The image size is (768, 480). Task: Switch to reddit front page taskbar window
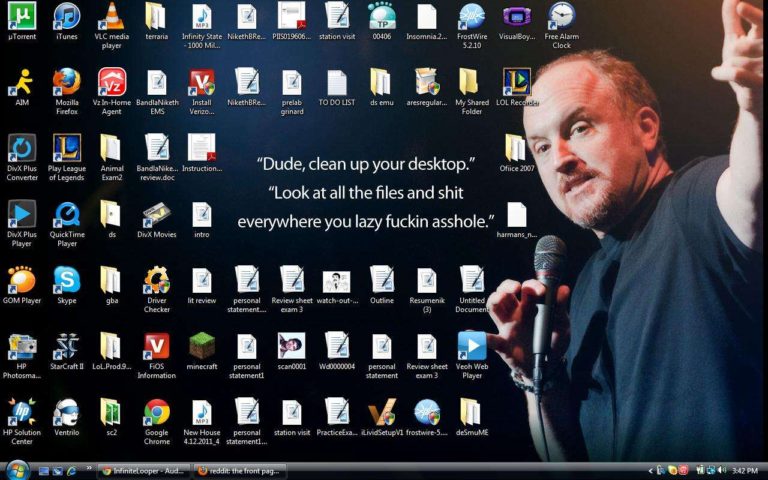[239, 470]
